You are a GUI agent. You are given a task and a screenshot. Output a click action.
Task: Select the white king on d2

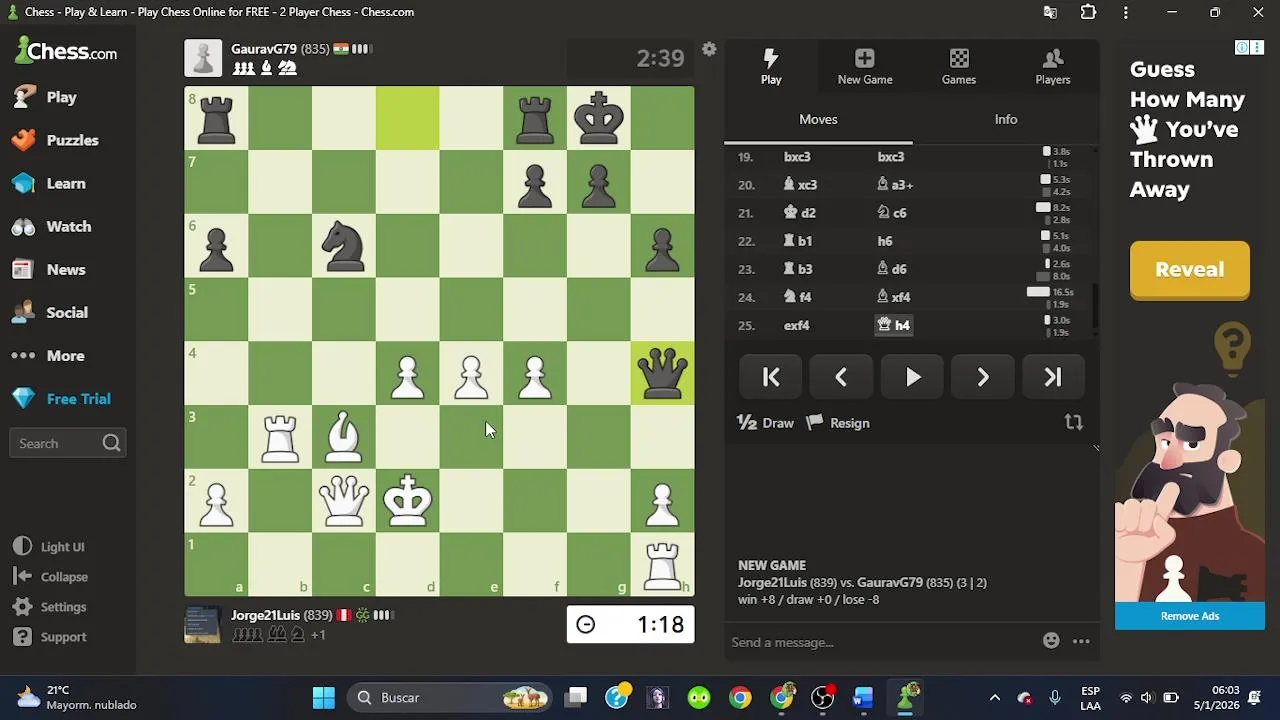(x=407, y=500)
